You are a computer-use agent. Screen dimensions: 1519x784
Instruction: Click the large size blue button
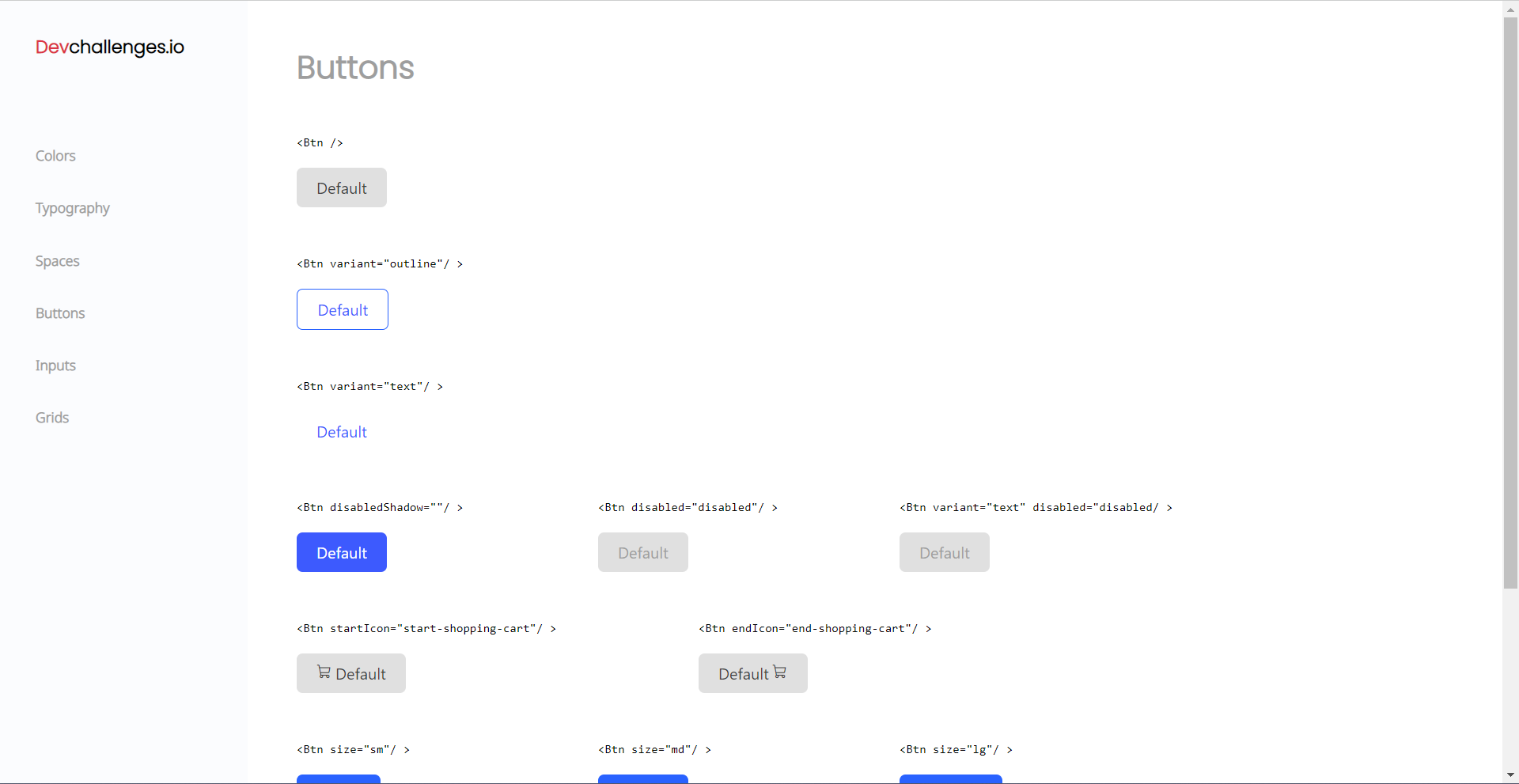pyautogui.click(x=950, y=781)
